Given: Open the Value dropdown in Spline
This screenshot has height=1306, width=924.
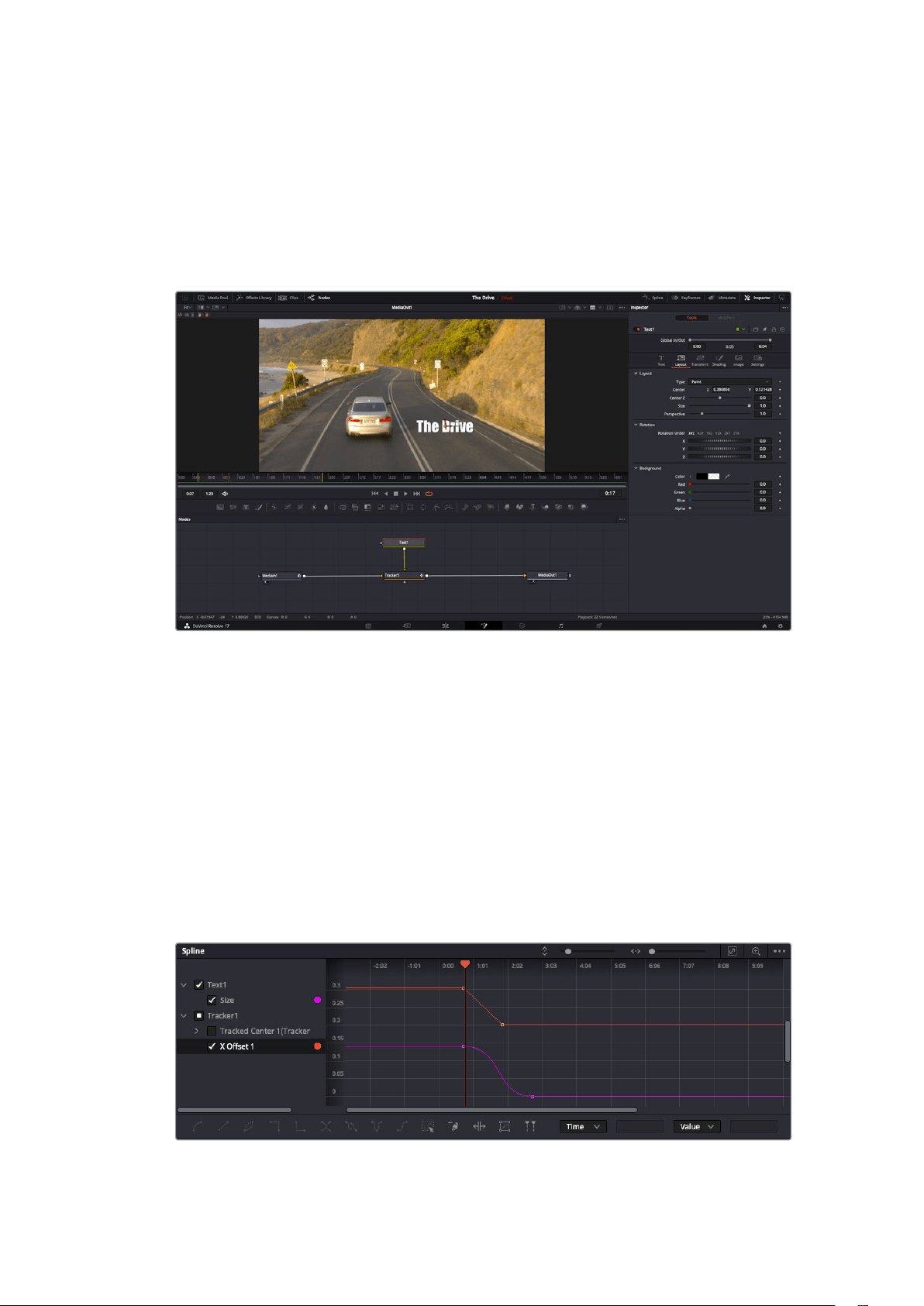Looking at the screenshot, I should pos(697,1127).
